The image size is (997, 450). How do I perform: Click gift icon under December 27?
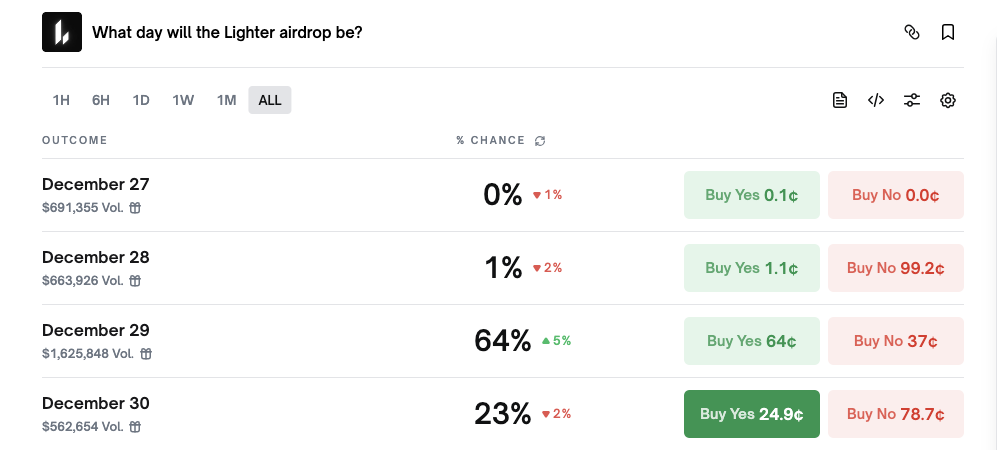tap(135, 207)
